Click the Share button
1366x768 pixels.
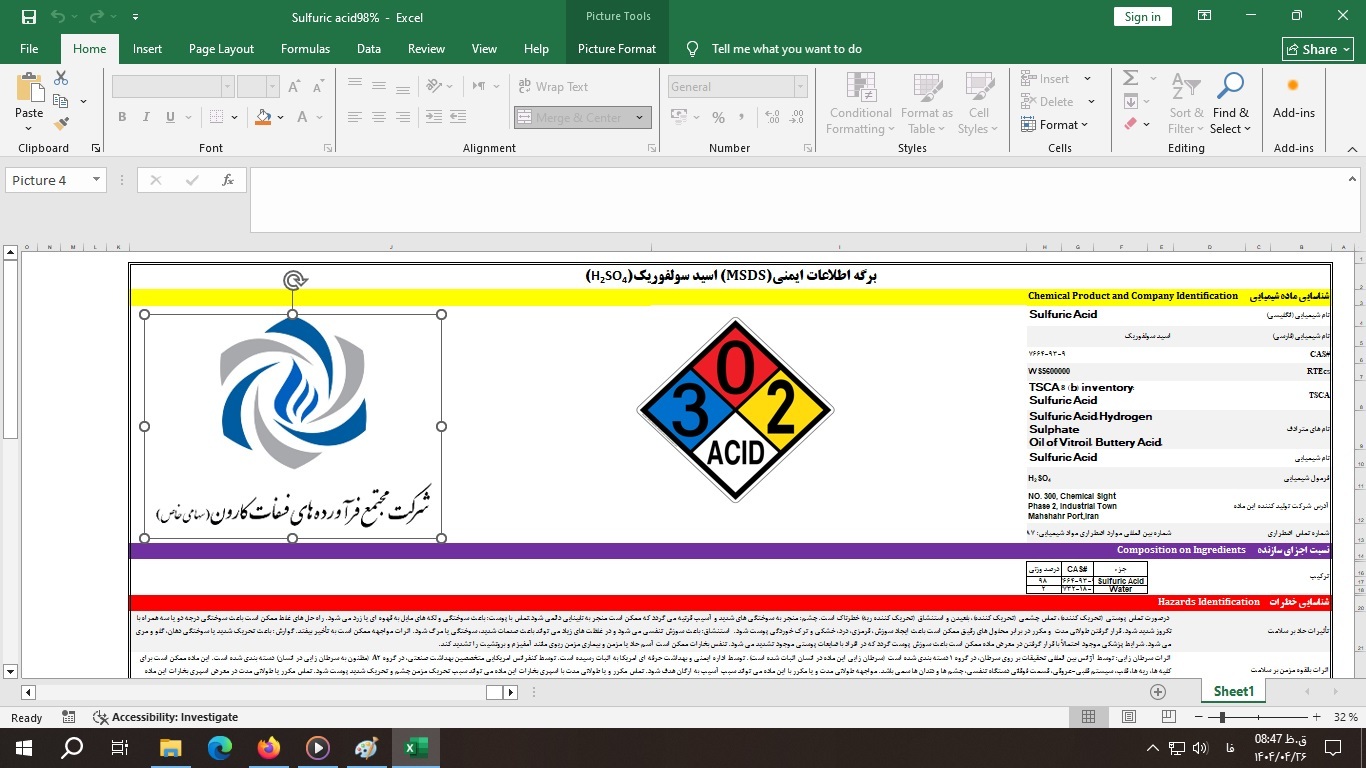tap(1318, 49)
